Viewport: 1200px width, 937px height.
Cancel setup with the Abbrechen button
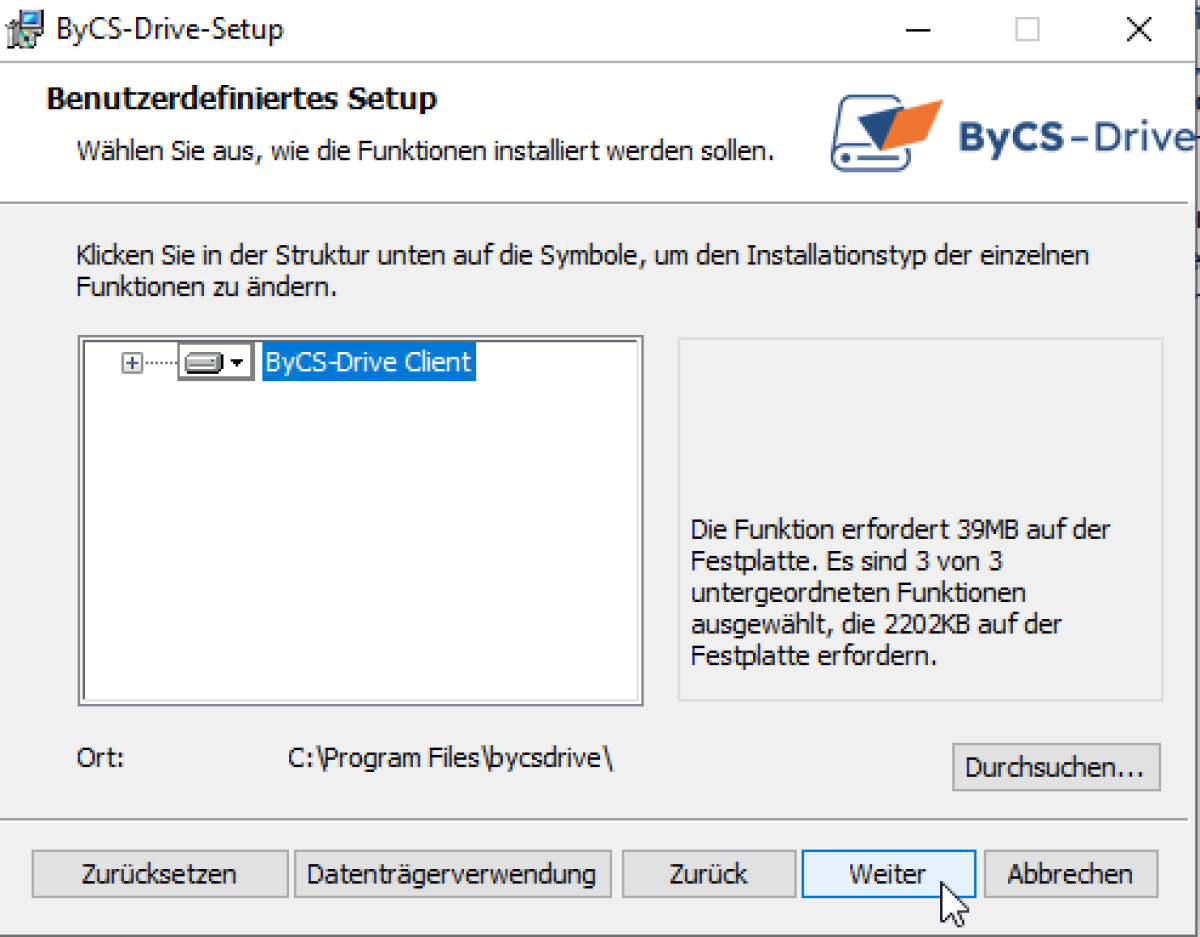pyautogui.click(x=1070, y=874)
